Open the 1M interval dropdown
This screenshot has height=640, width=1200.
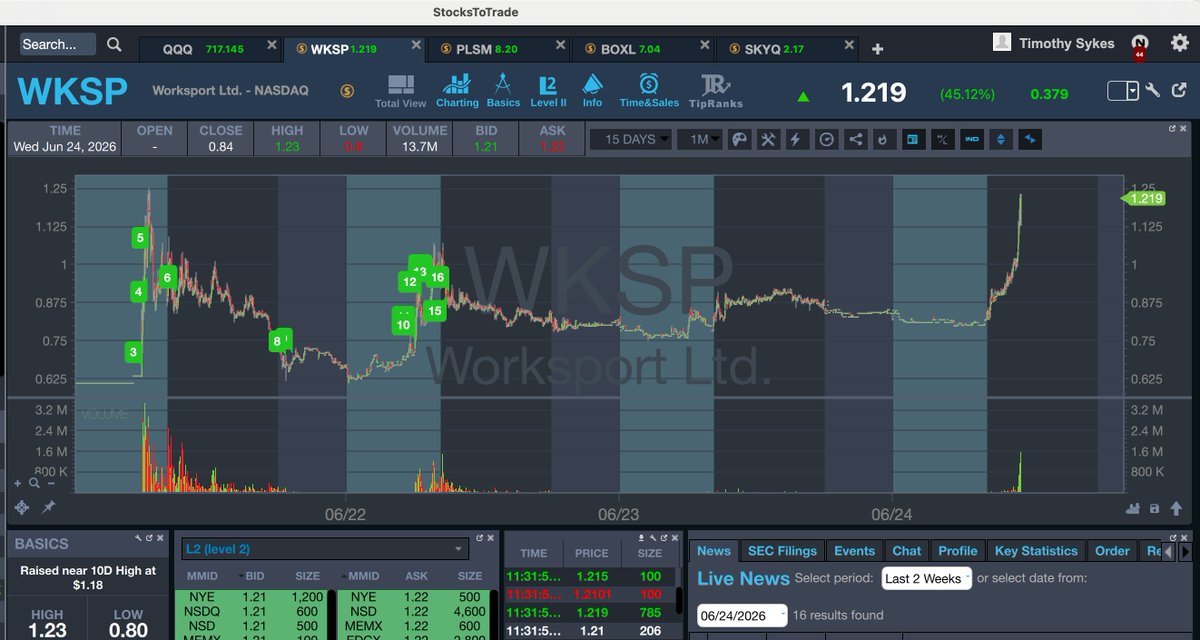pos(700,140)
